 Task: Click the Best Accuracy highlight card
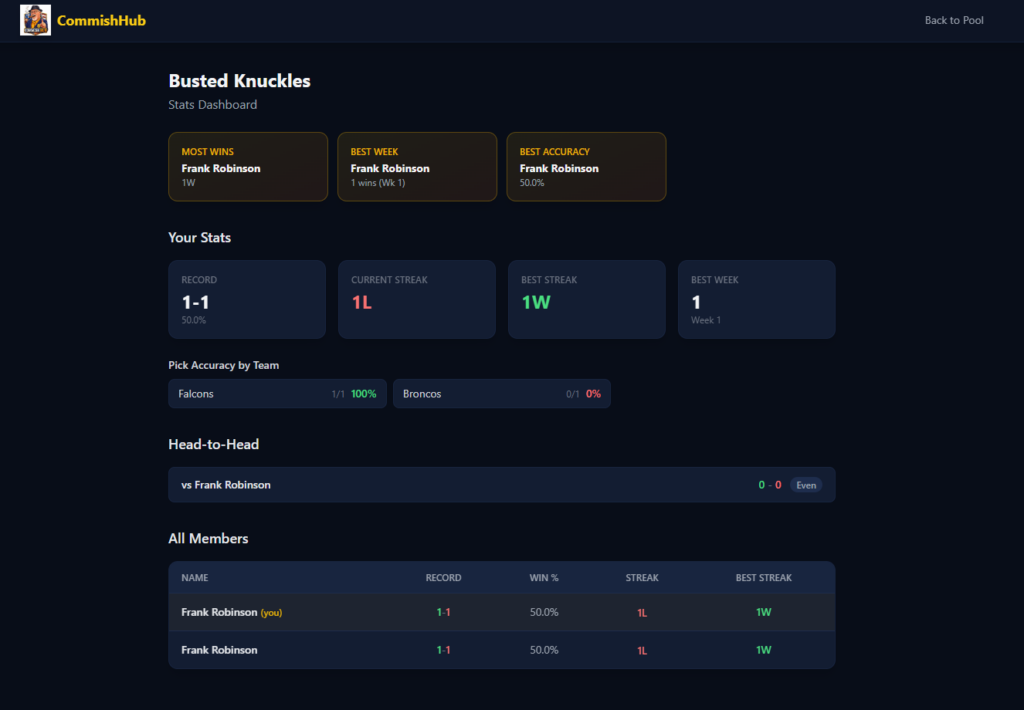586,167
